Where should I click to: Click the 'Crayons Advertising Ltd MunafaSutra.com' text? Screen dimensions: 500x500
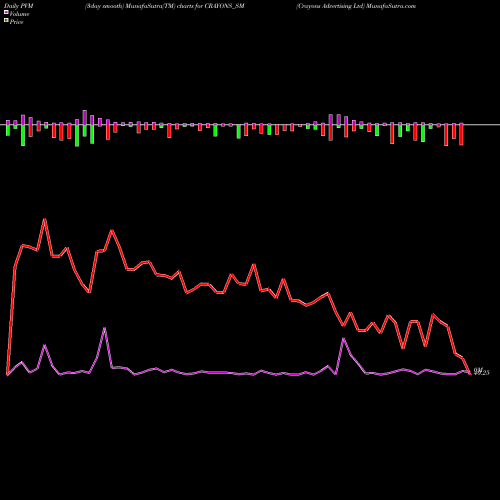coord(356,6)
